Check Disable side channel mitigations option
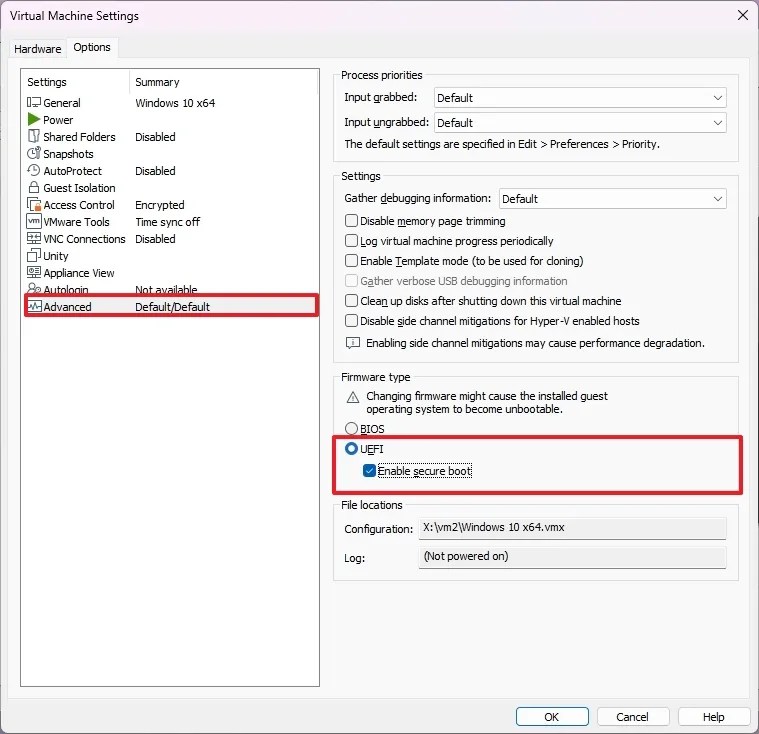Image resolution: width=759 pixels, height=734 pixels. pos(351,321)
